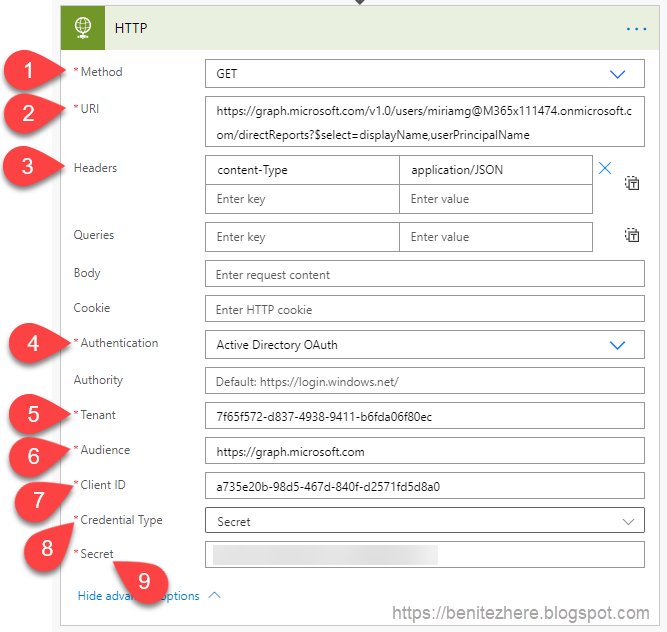Click the Headers label
Screen dimensions: 667x632
[x=95, y=168]
